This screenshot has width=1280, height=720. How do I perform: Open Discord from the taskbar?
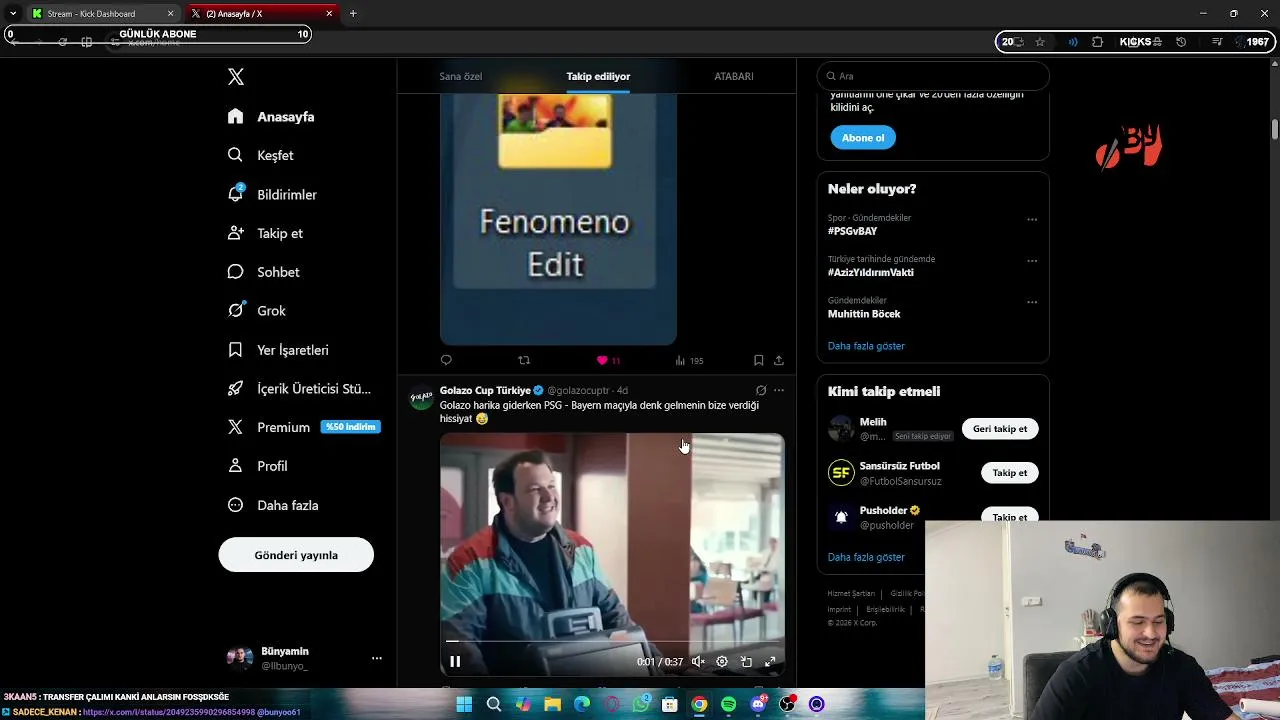758,705
